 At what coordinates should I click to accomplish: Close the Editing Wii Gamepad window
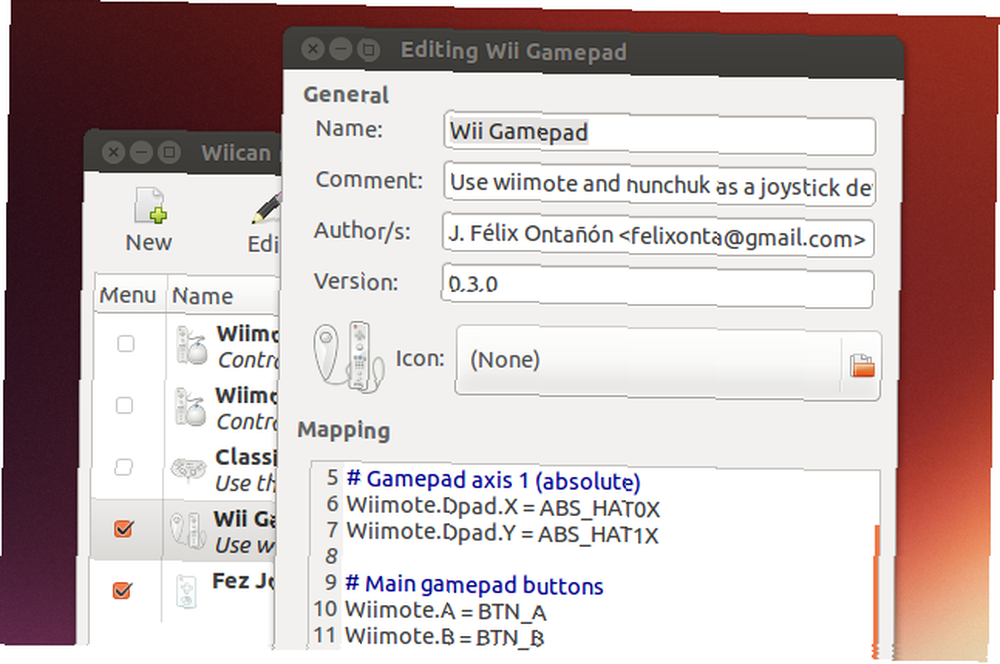[312, 48]
